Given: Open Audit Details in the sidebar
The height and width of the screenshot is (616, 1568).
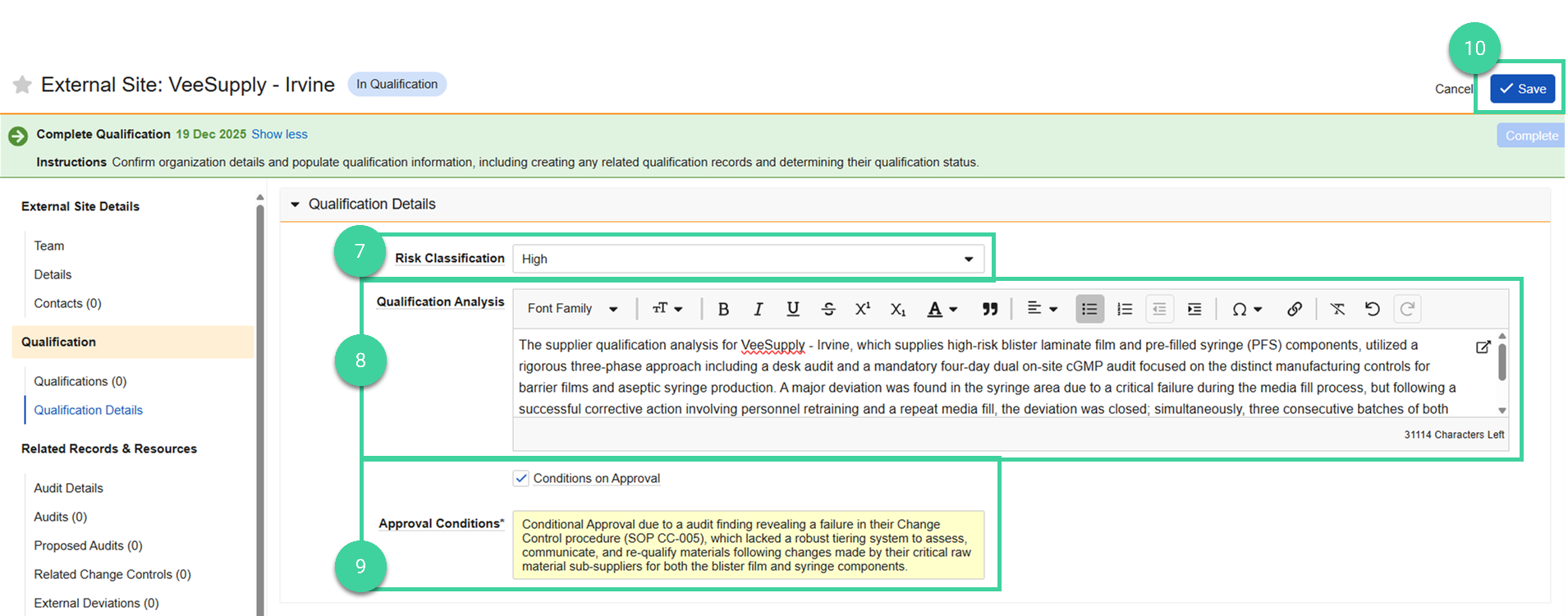Looking at the screenshot, I should [x=68, y=488].
